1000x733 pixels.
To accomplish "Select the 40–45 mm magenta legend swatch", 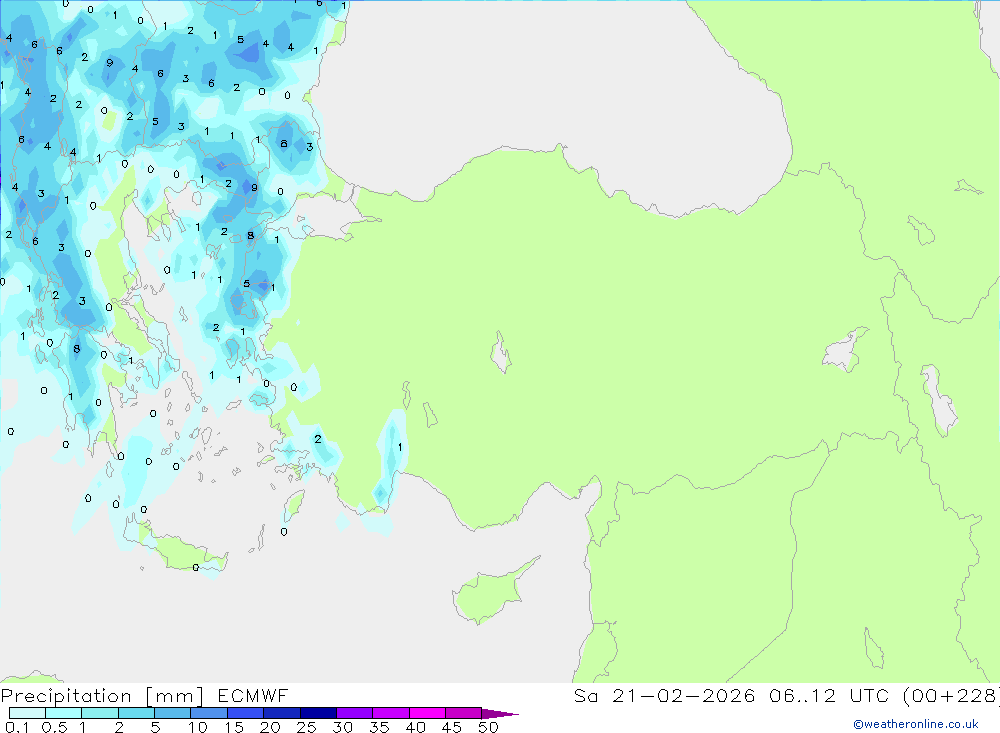I will 427,713.
